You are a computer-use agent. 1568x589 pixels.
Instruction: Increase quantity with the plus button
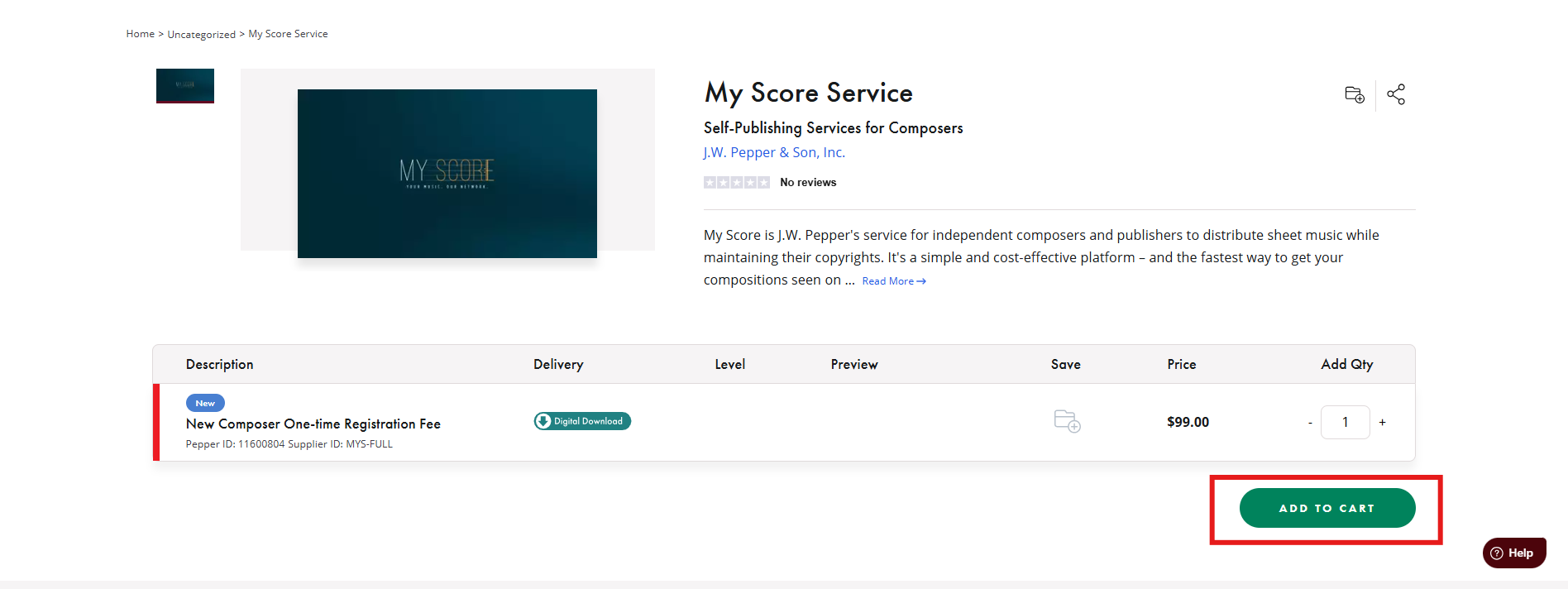1382,422
